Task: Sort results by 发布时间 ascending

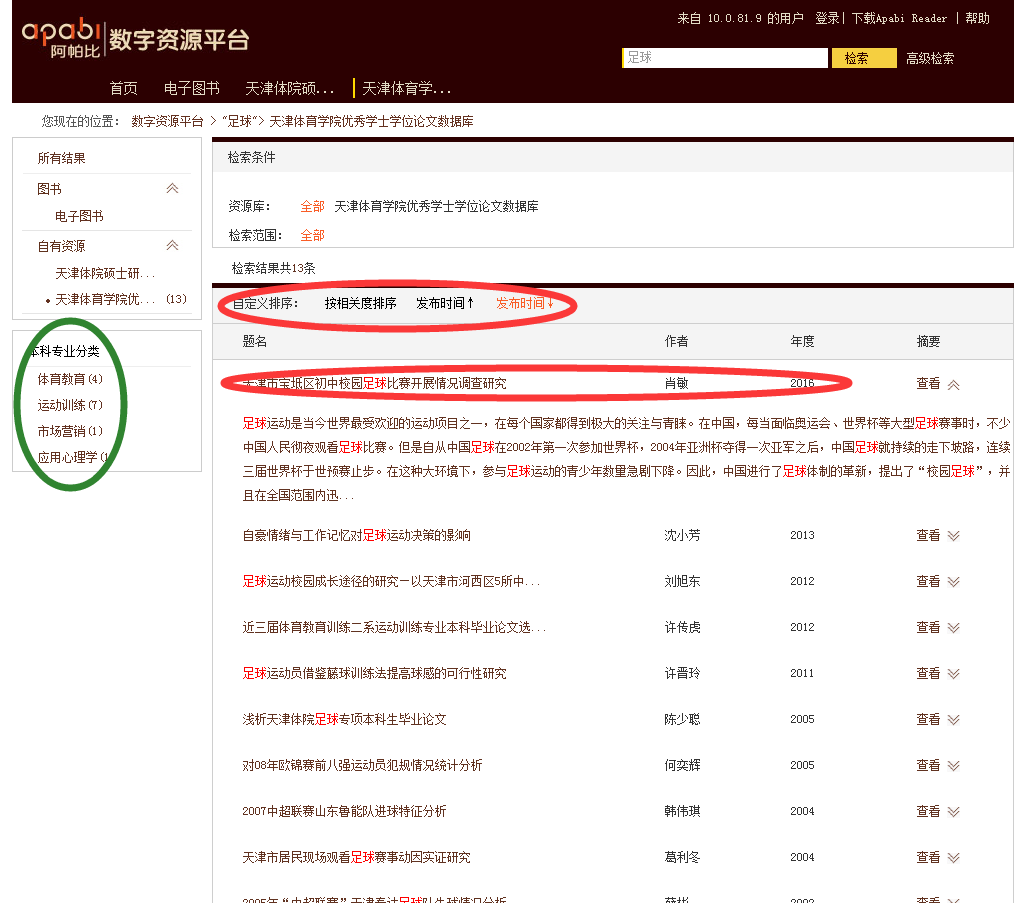Action: pyautogui.click(x=445, y=303)
